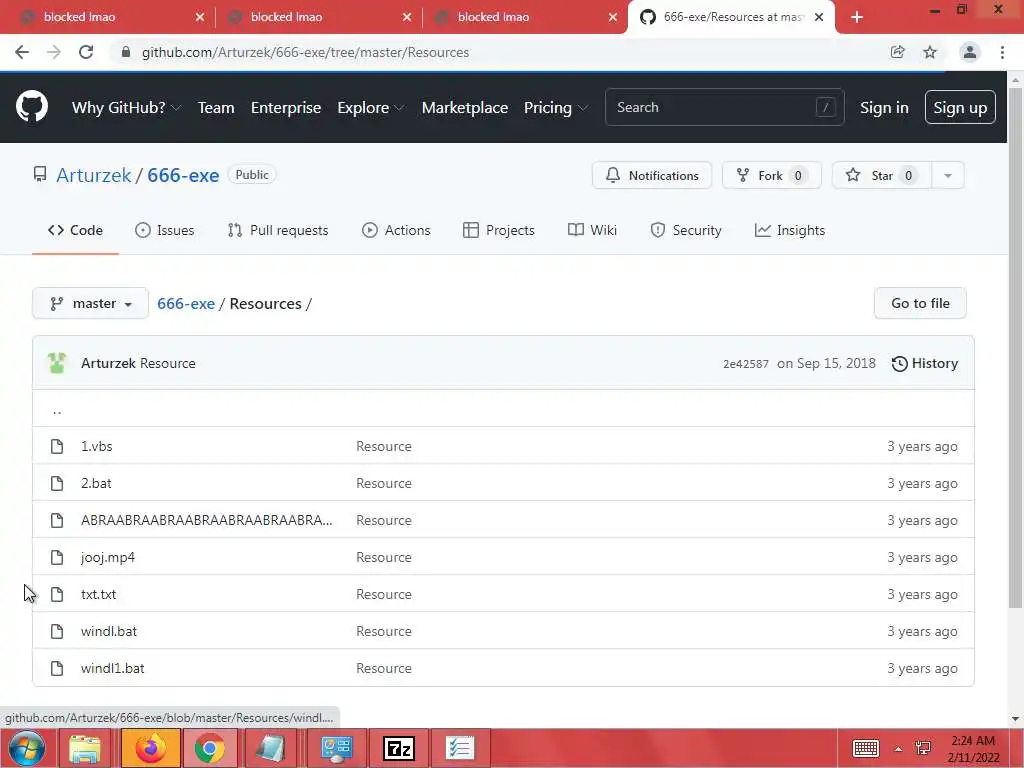Image resolution: width=1024 pixels, height=768 pixels.
Task: Click the network tray icon
Action: (x=923, y=748)
